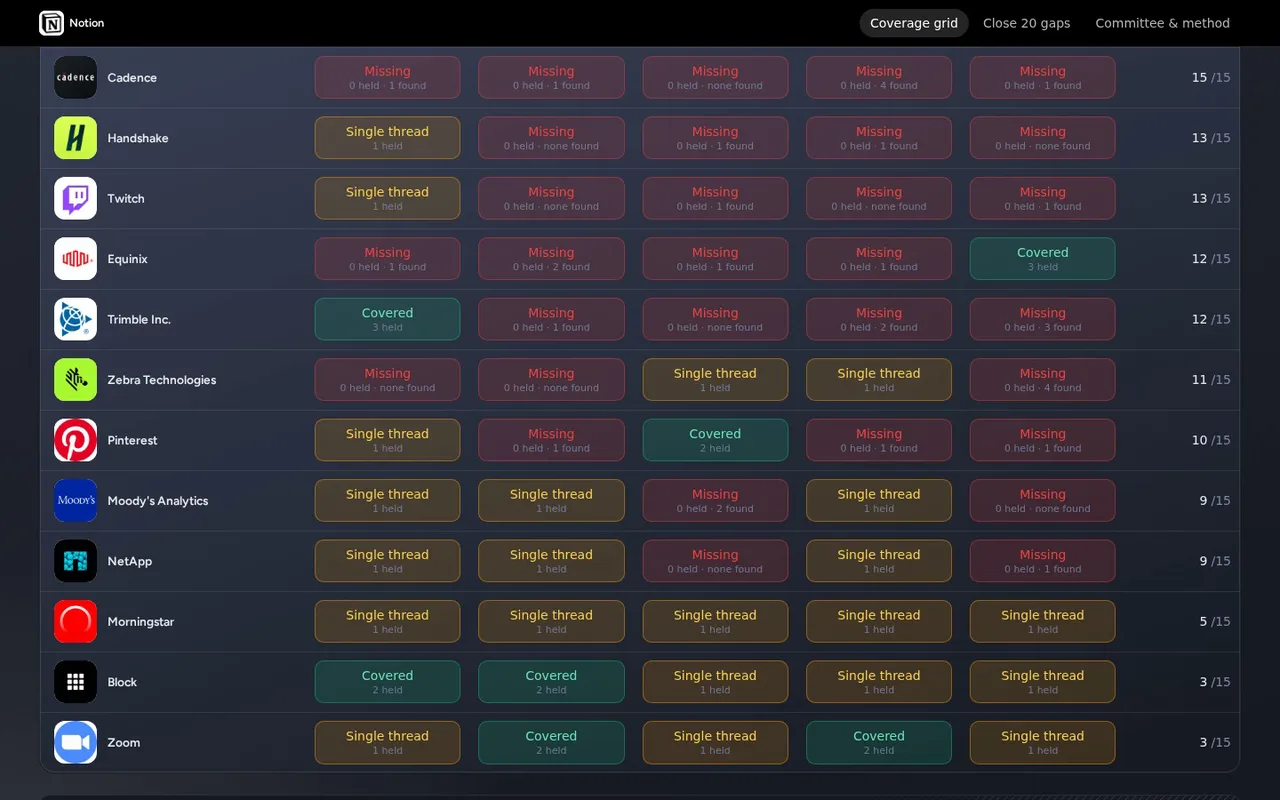The height and width of the screenshot is (800, 1280).
Task: Click the NetApp logo icon
Action: 75,562
